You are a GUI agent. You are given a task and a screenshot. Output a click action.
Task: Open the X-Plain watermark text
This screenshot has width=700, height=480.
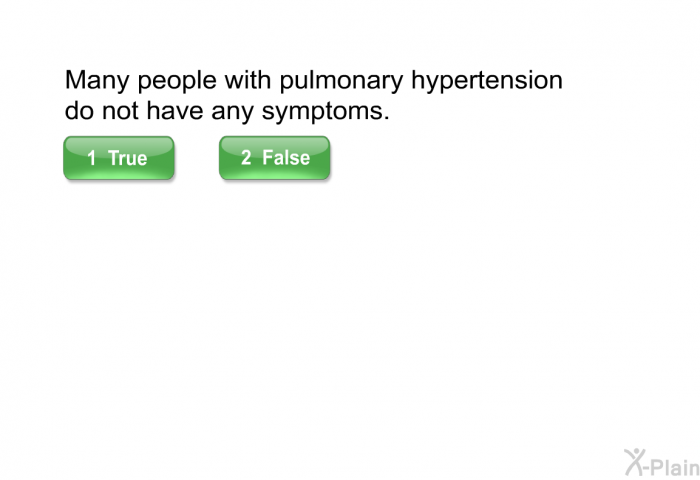(662, 463)
